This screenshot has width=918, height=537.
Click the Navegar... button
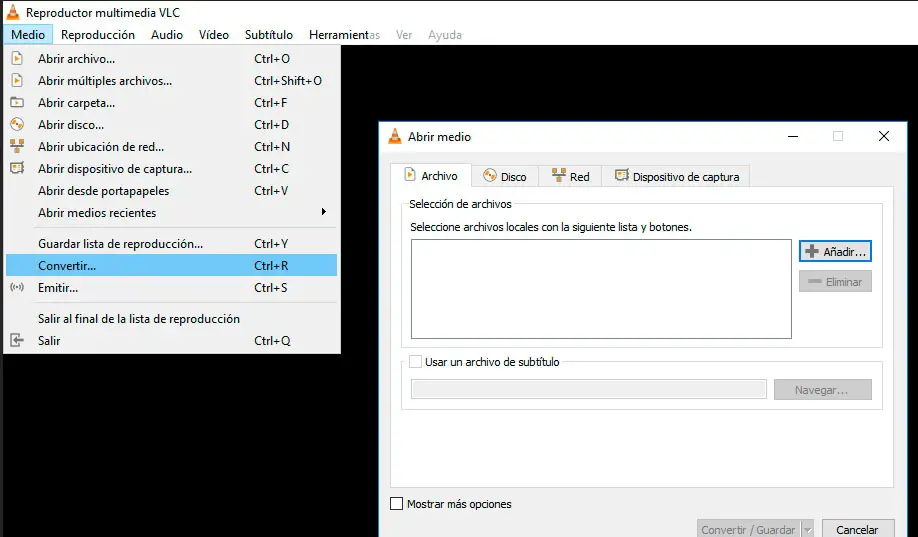click(x=823, y=389)
